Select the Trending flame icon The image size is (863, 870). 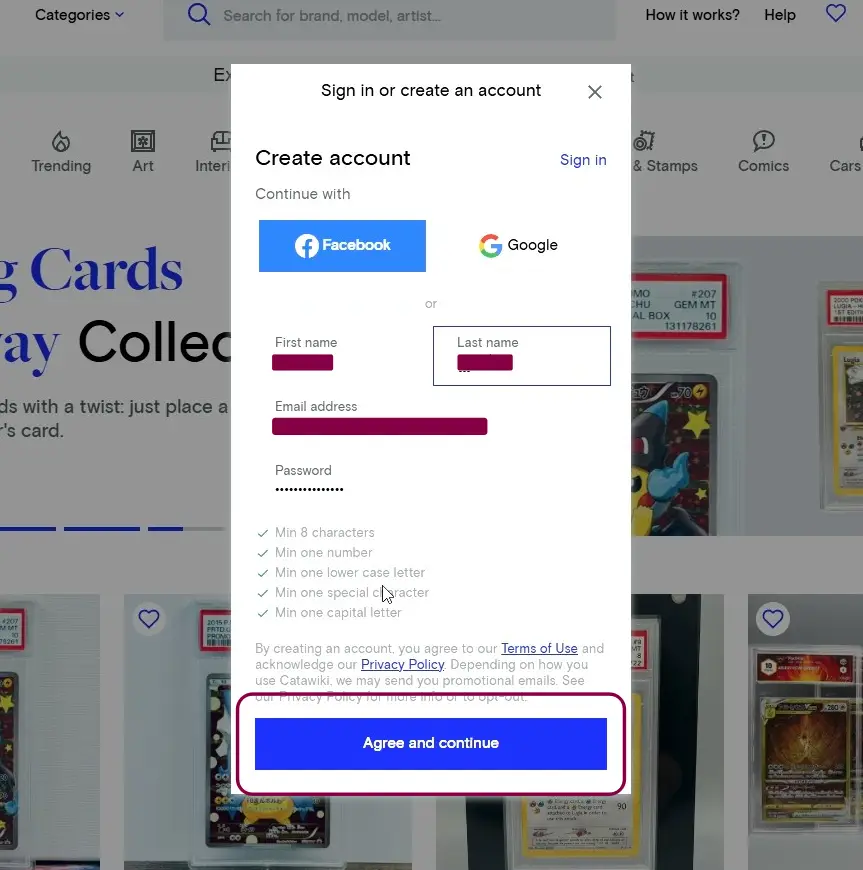pyautogui.click(x=61, y=141)
